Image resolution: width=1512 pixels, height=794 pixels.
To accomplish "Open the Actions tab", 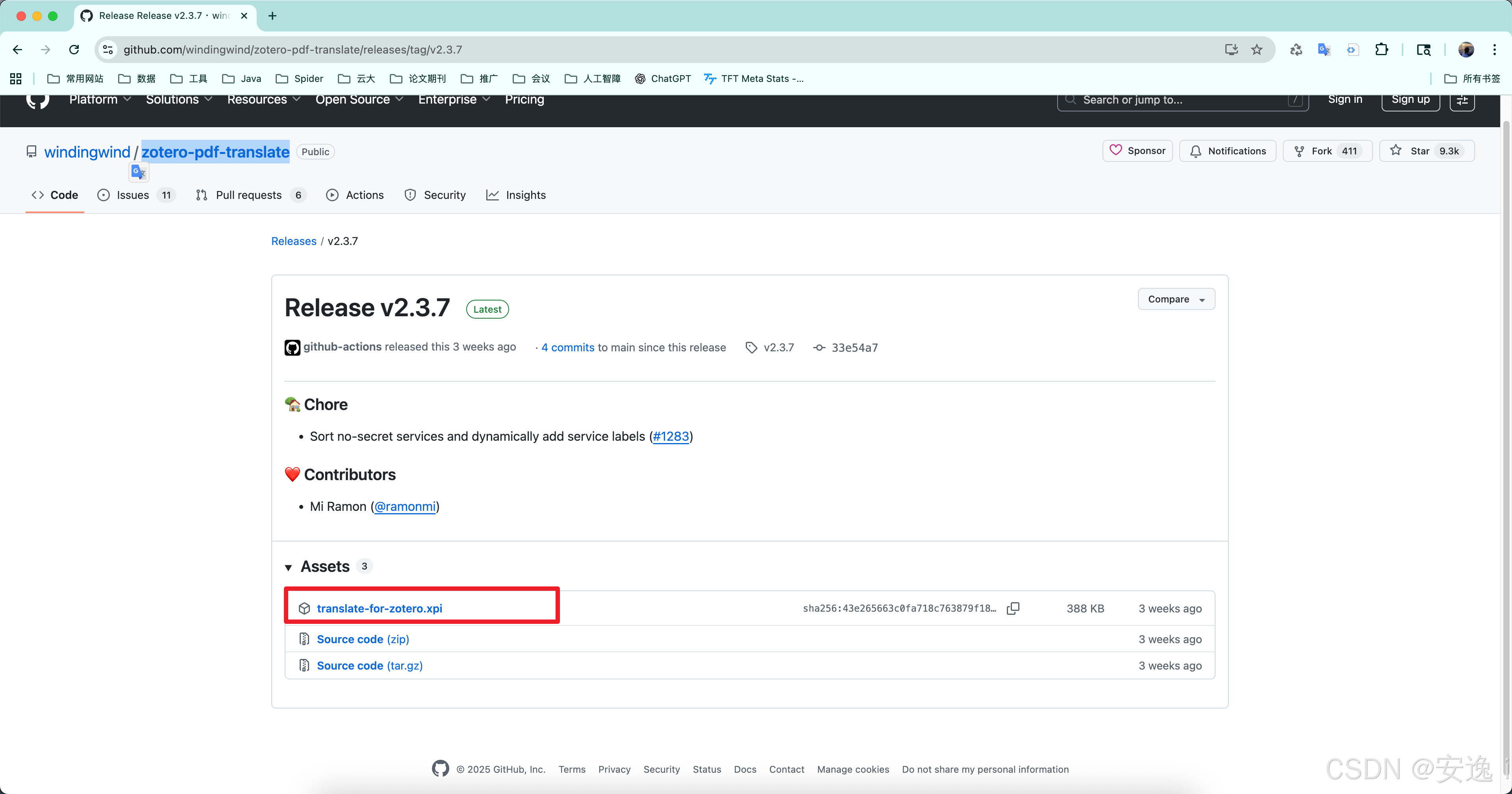I will point(355,195).
